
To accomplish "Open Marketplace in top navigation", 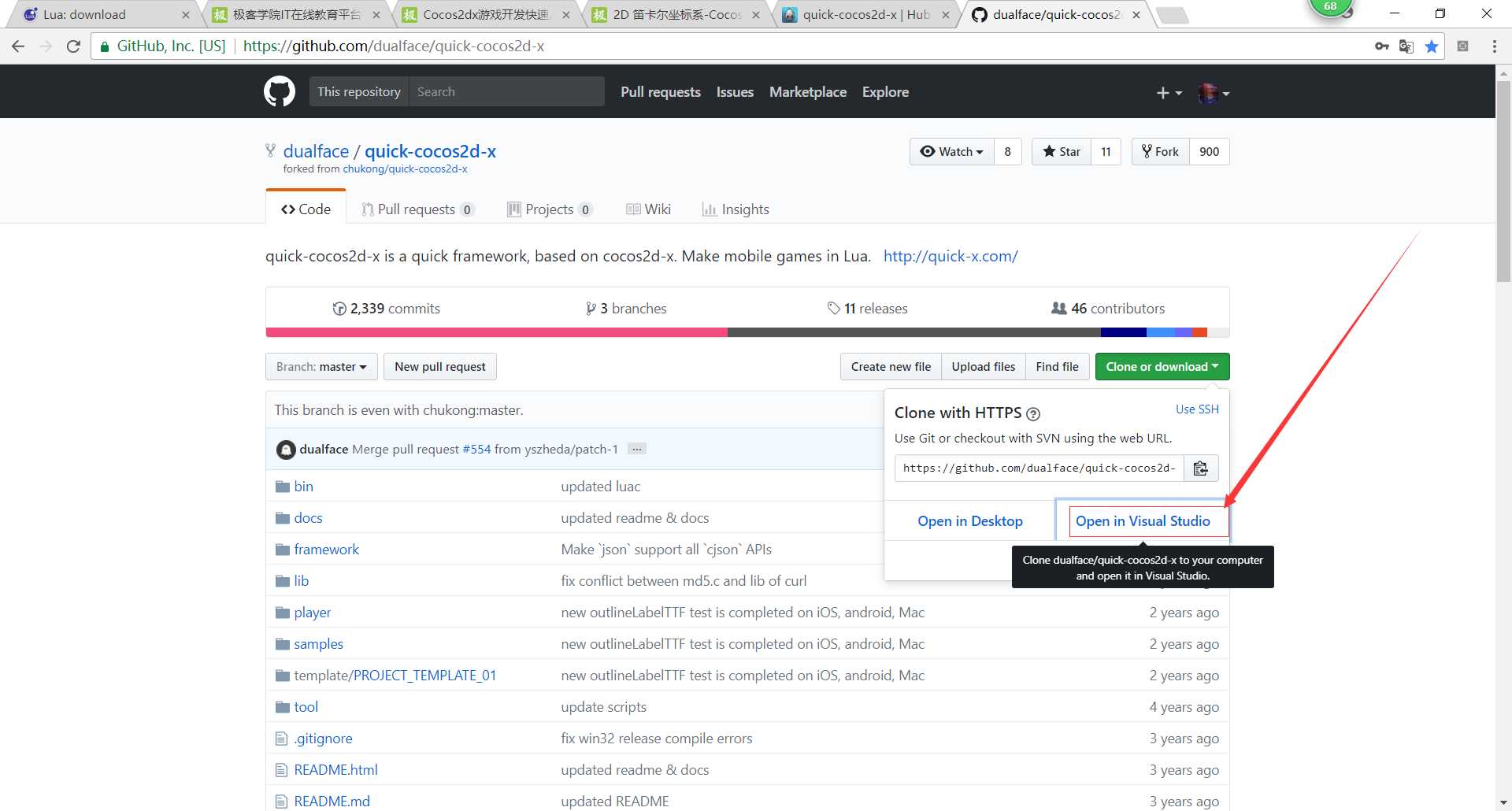I will click(x=808, y=92).
